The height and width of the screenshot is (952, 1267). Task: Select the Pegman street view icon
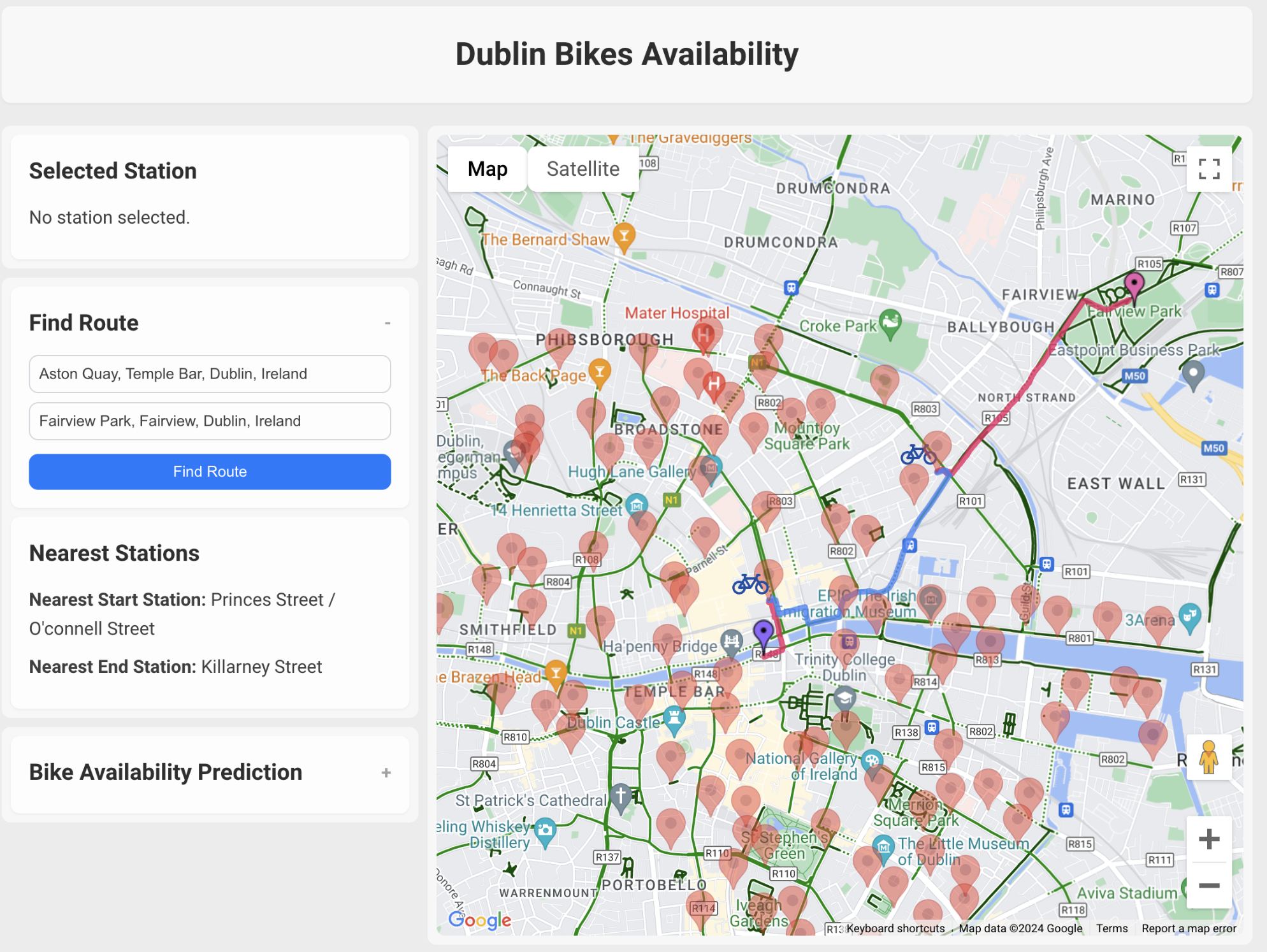[x=1209, y=758]
